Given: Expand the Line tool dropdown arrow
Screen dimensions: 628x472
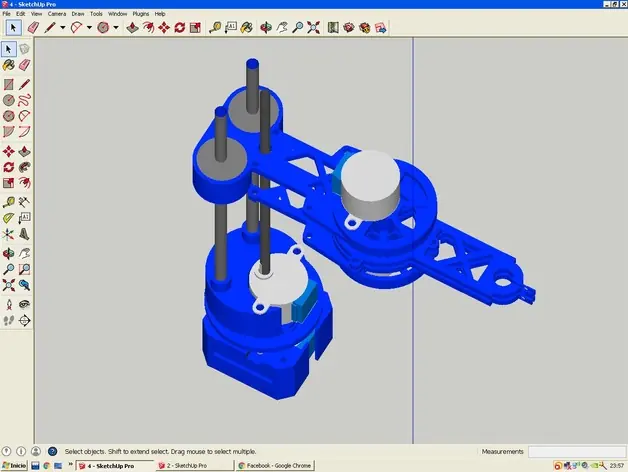Looking at the screenshot, I should tap(63, 28).
